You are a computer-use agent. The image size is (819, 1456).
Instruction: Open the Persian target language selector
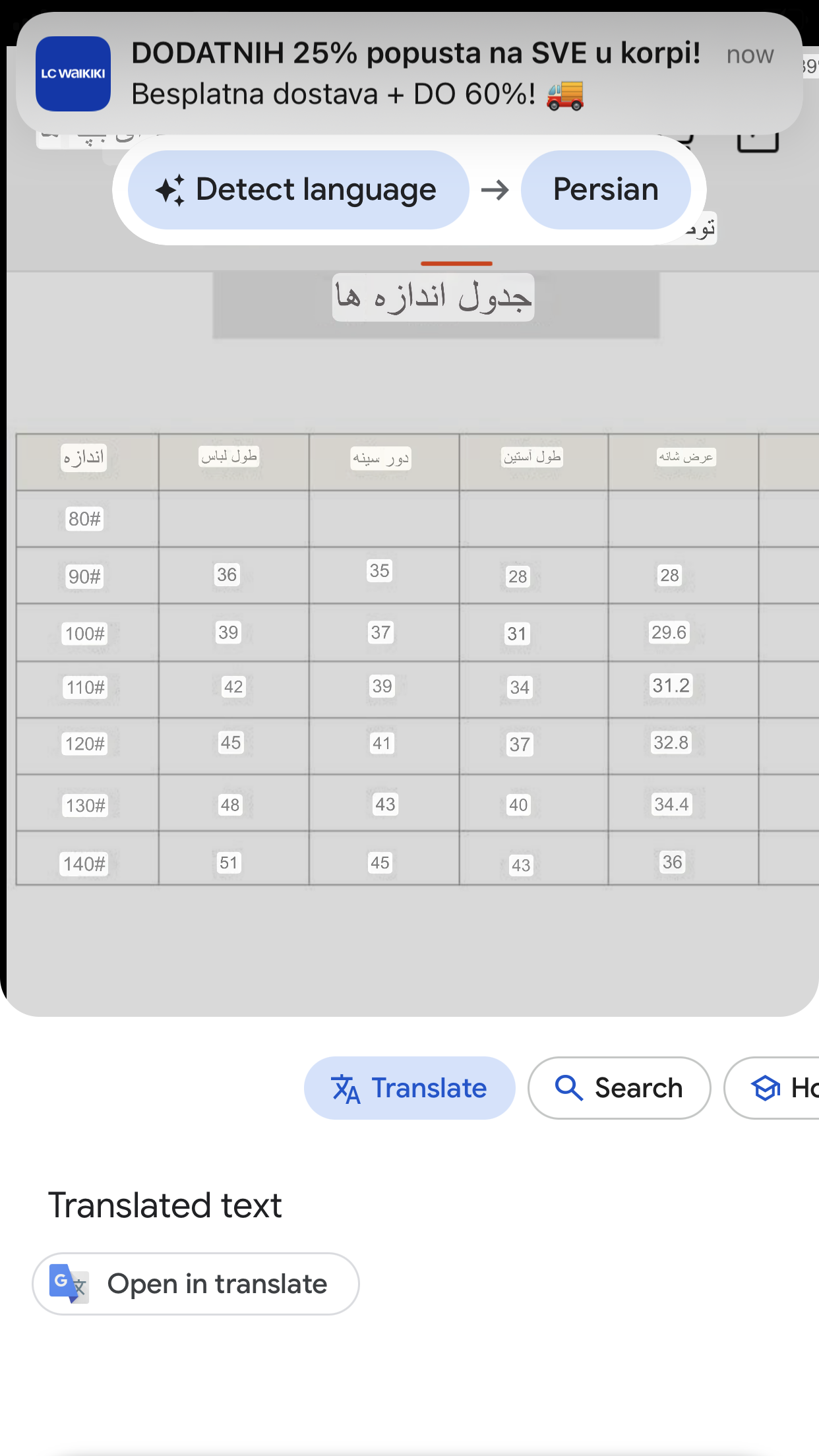tap(605, 190)
